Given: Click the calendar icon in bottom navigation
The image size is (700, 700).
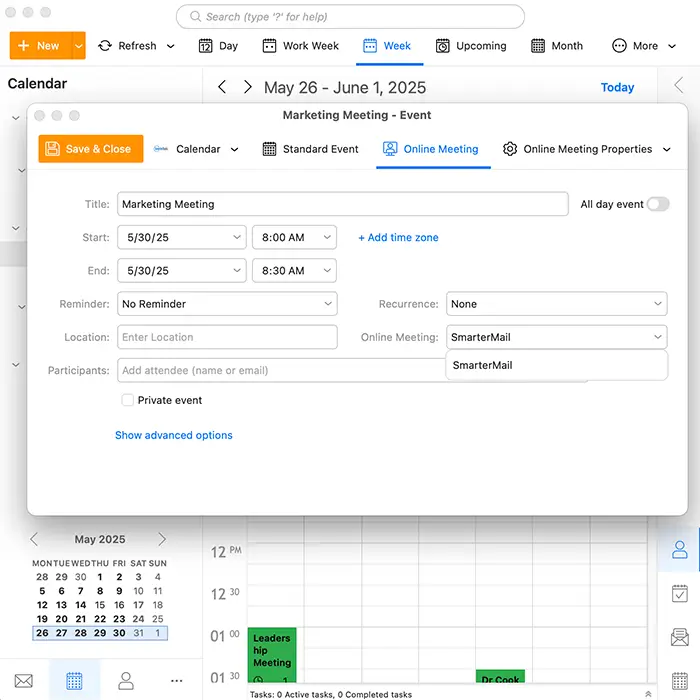Looking at the screenshot, I should 74,681.
